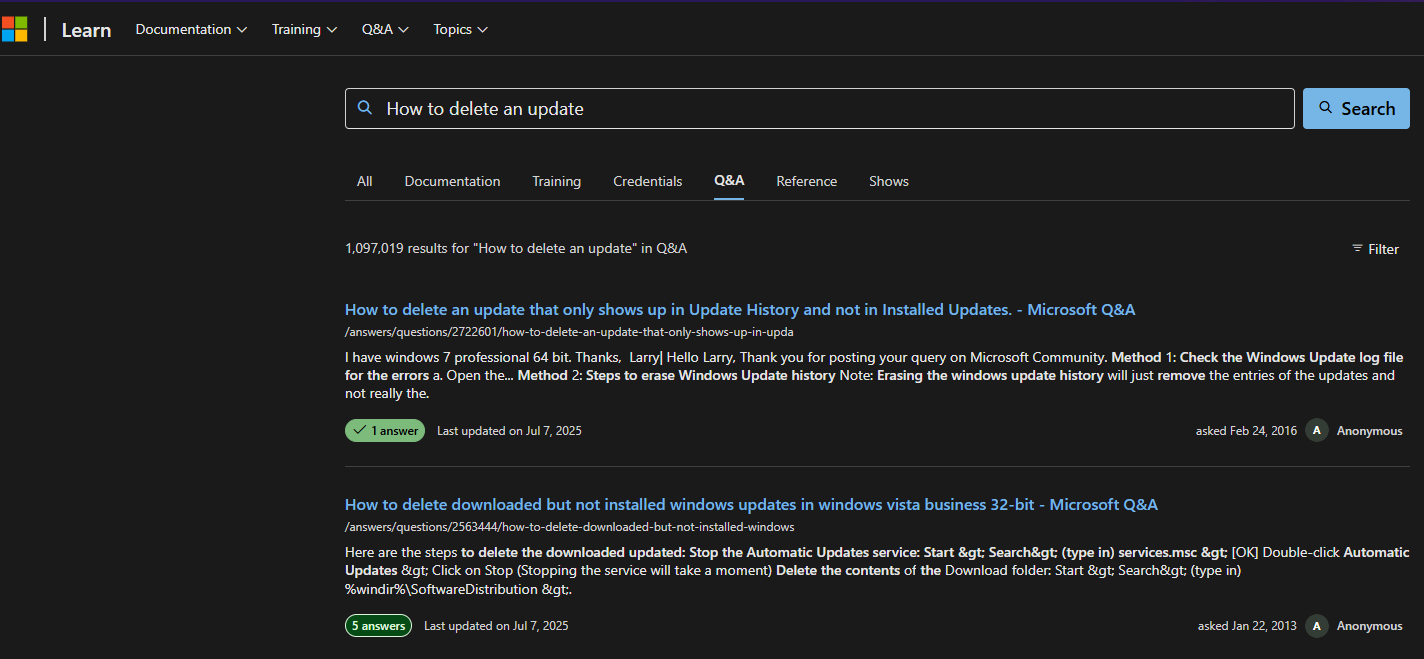
Task: Open the Q&A dropdown in top navigation
Action: coord(385,29)
